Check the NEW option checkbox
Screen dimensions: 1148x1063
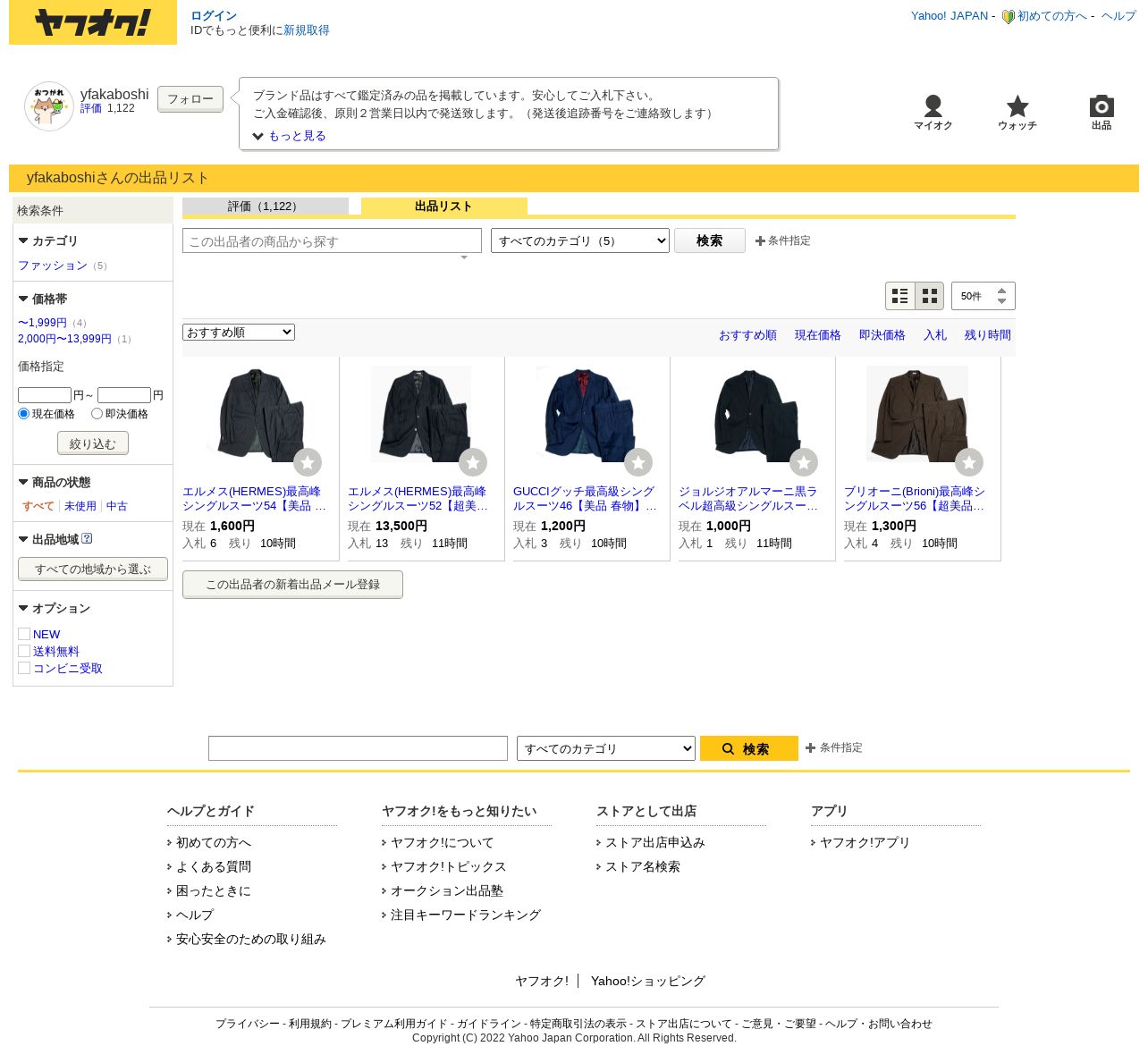(24, 634)
